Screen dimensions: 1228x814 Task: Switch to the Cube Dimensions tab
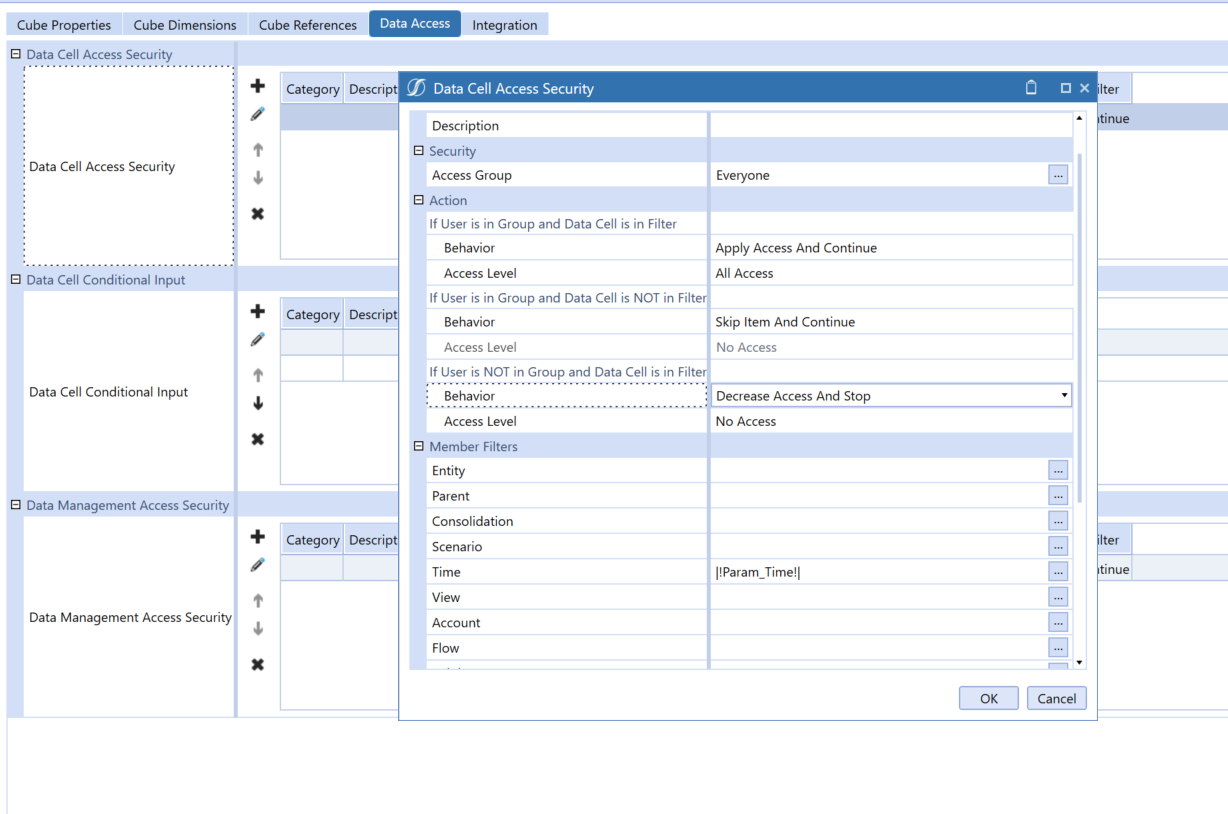click(184, 24)
